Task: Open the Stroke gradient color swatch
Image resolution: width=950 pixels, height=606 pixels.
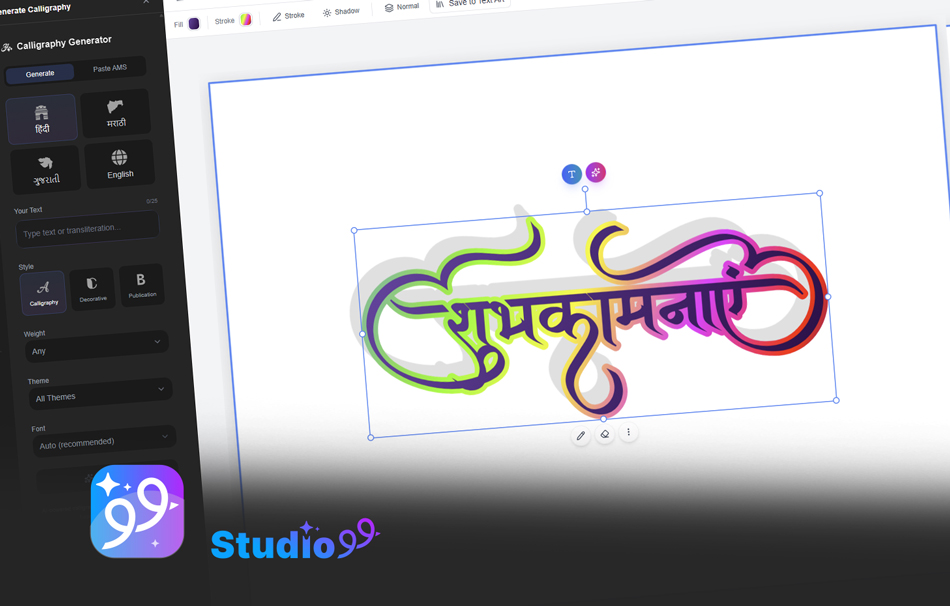Action: (245, 19)
